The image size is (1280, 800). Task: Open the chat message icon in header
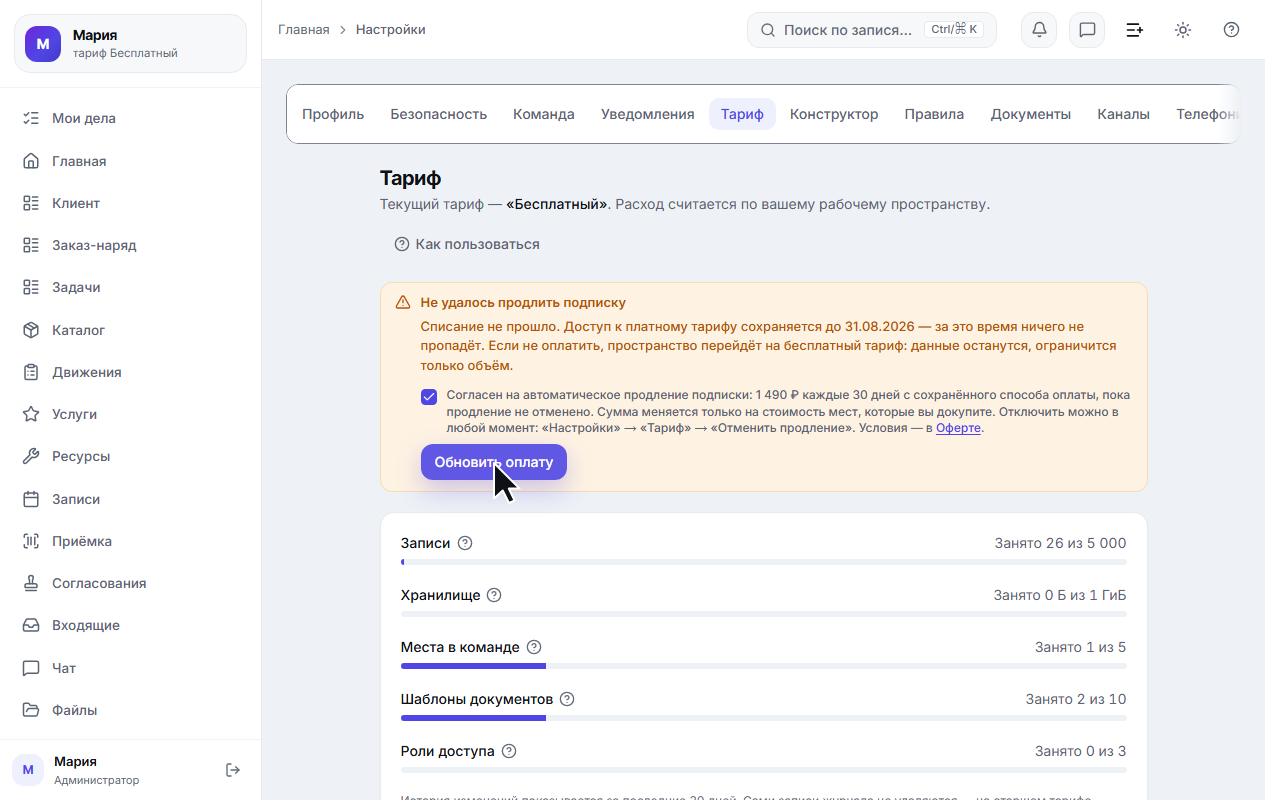pos(1087,30)
